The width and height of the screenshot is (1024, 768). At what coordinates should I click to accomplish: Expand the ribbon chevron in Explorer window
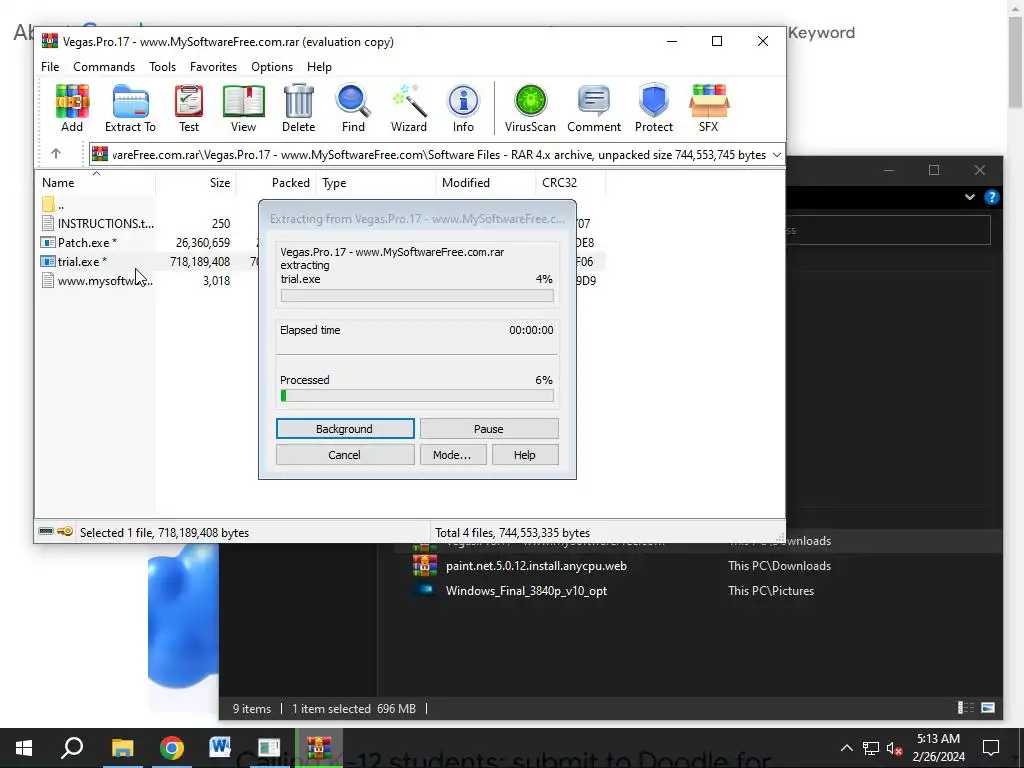[970, 197]
